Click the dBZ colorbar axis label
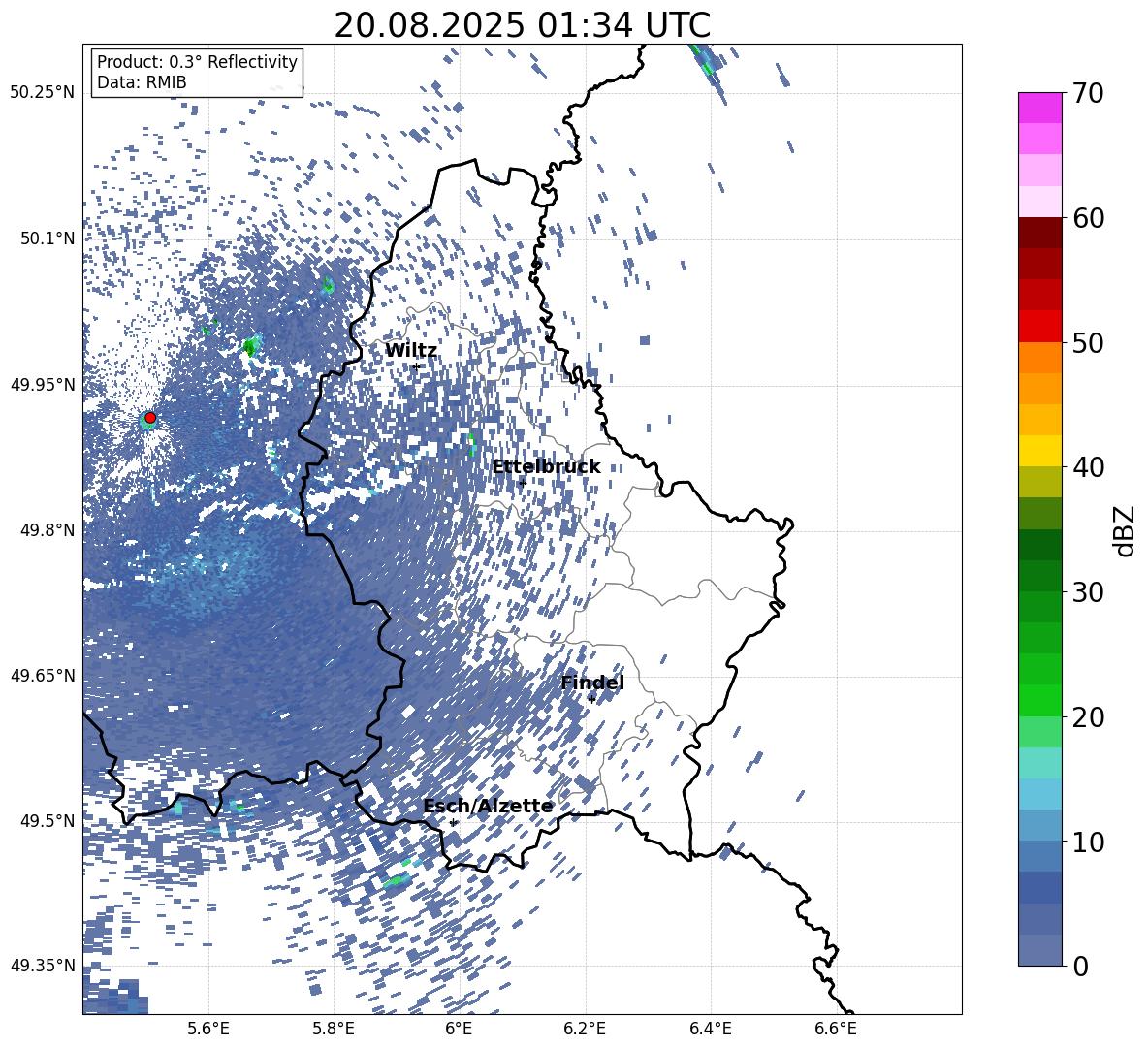 [x=1124, y=530]
